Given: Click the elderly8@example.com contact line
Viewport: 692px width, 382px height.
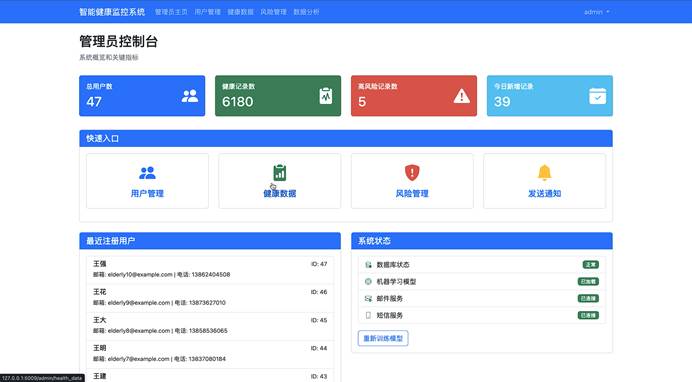Looking at the screenshot, I should (x=160, y=331).
